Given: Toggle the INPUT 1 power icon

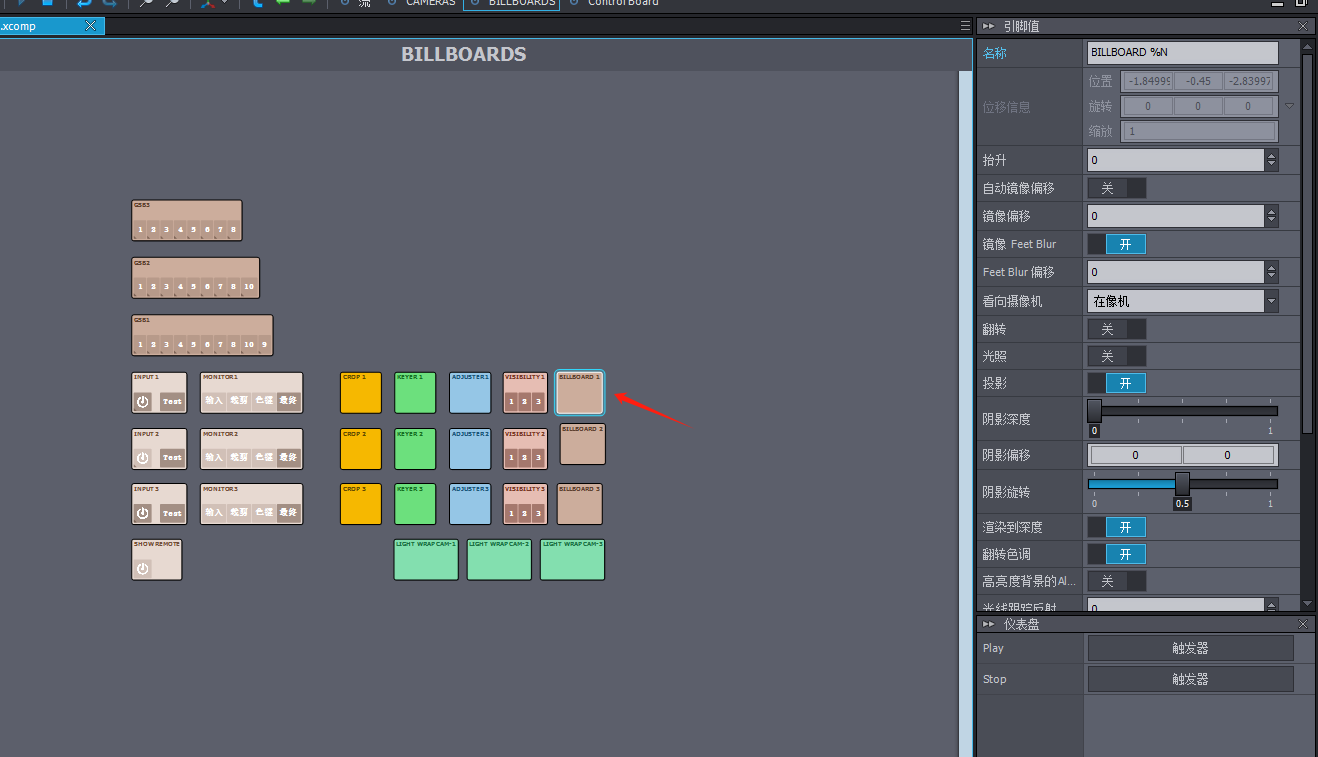Looking at the screenshot, I should point(143,401).
